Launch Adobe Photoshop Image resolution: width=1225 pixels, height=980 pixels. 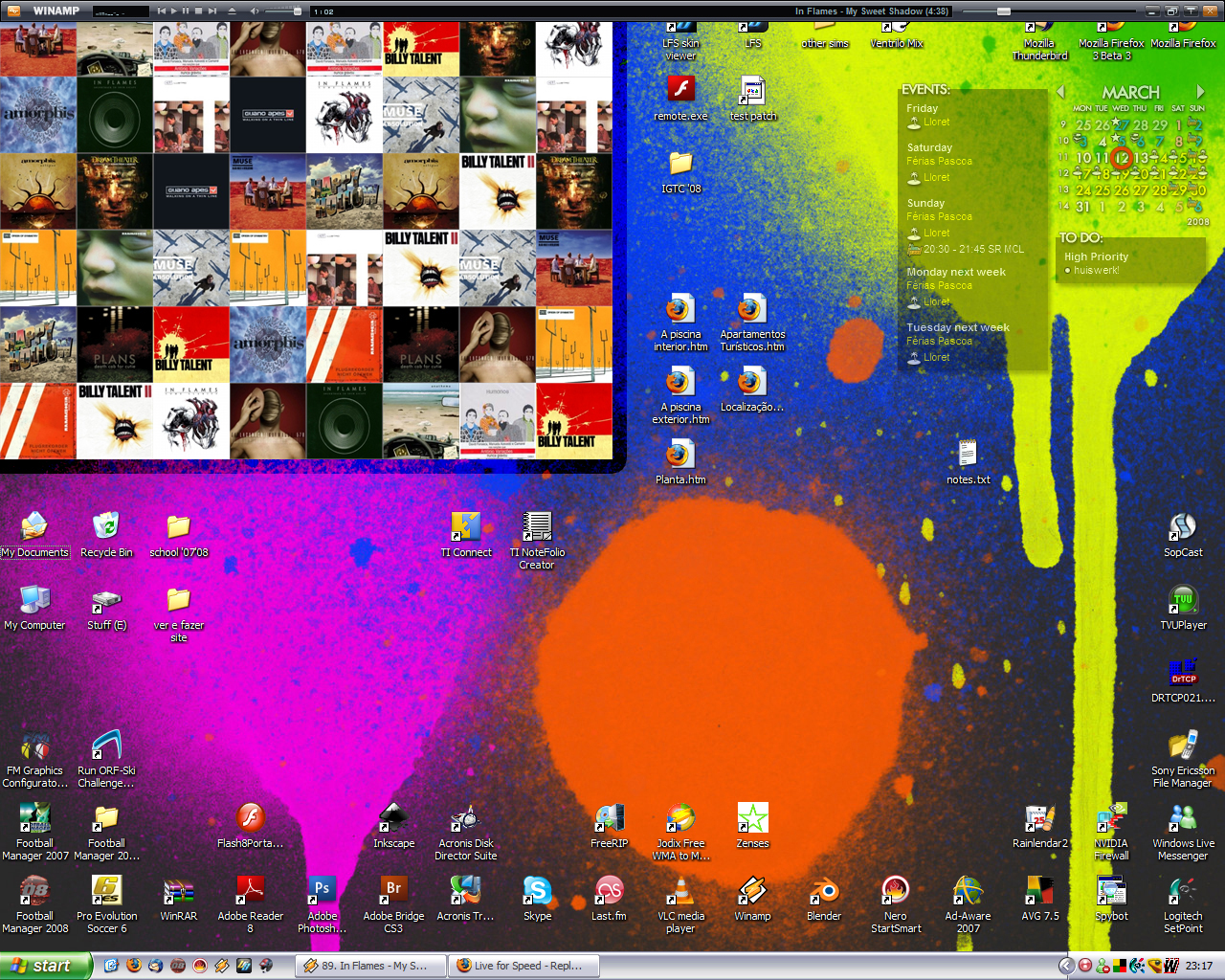[323, 904]
